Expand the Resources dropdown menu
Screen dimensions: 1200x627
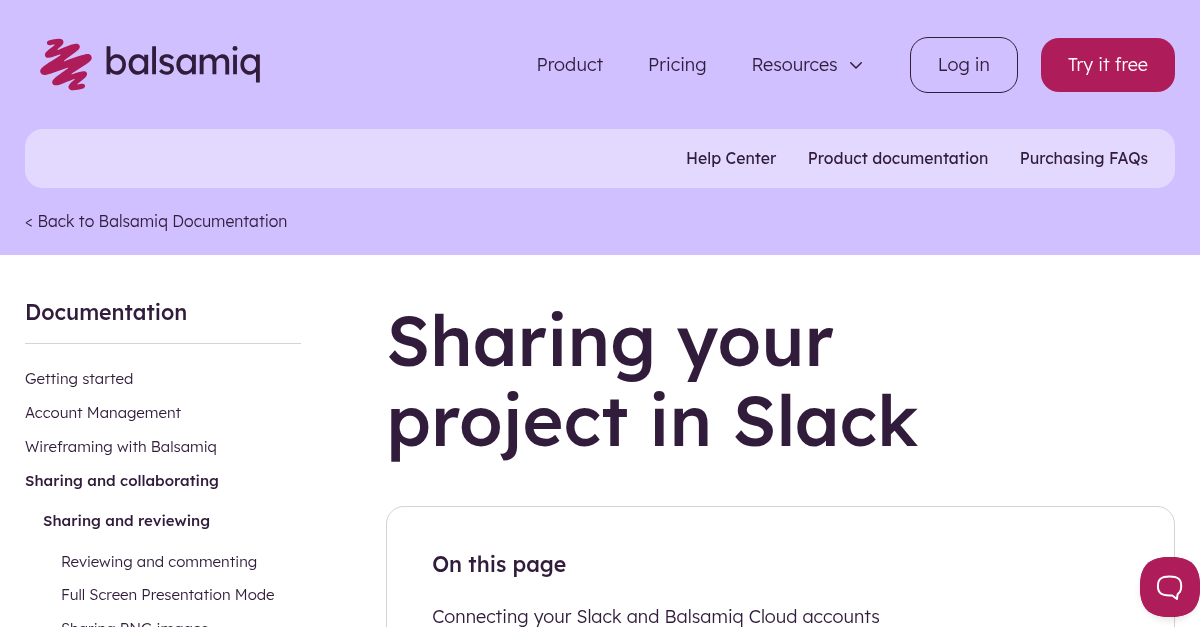click(x=806, y=64)
